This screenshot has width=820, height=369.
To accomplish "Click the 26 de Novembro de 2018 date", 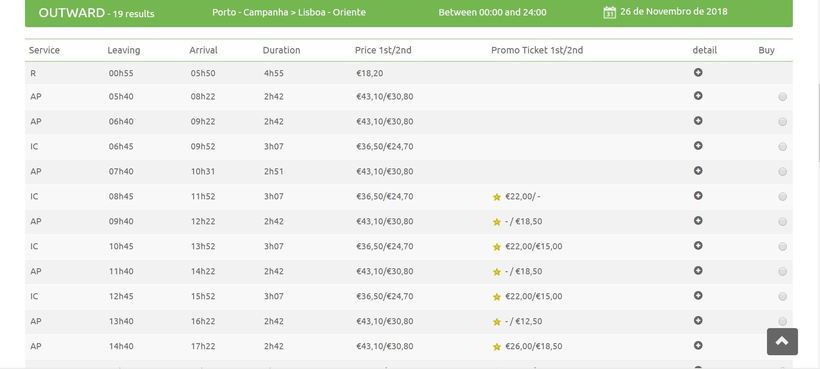I will pos(674,11).
